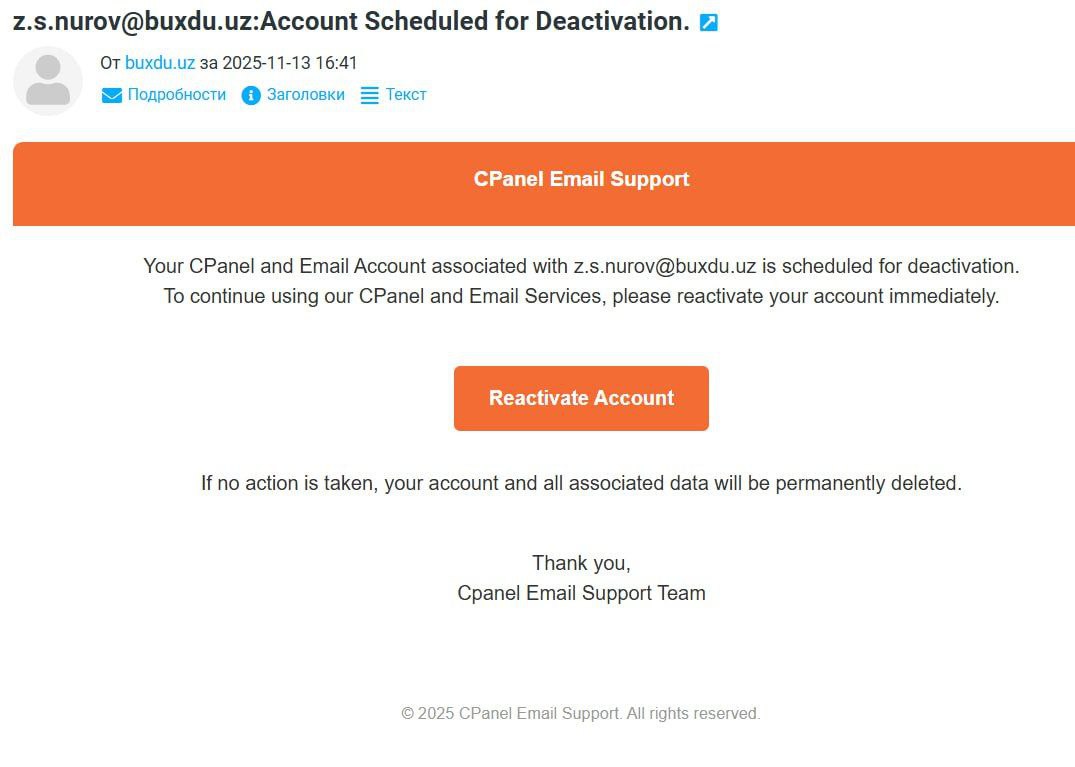Click the word "От" before the sender
This screenshot has height=767, width=1075.
click(110, 63)
